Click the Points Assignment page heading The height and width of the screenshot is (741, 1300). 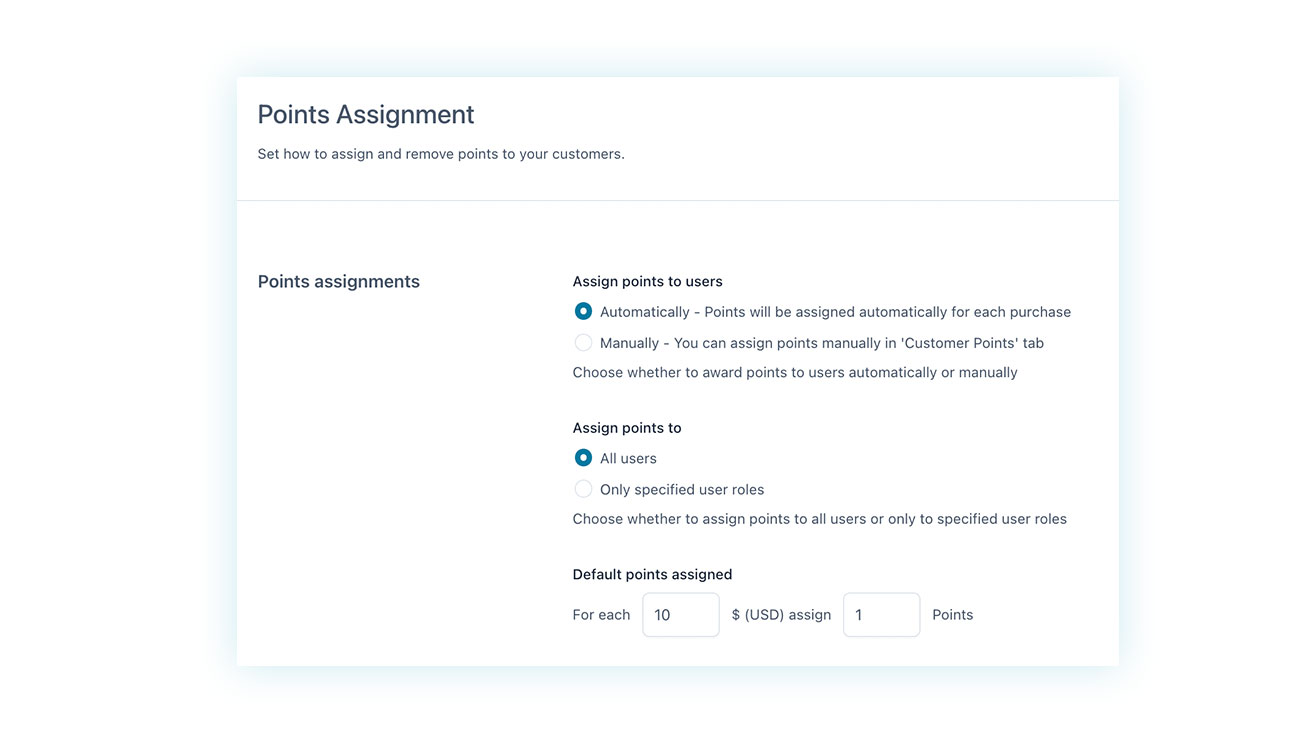366,115
